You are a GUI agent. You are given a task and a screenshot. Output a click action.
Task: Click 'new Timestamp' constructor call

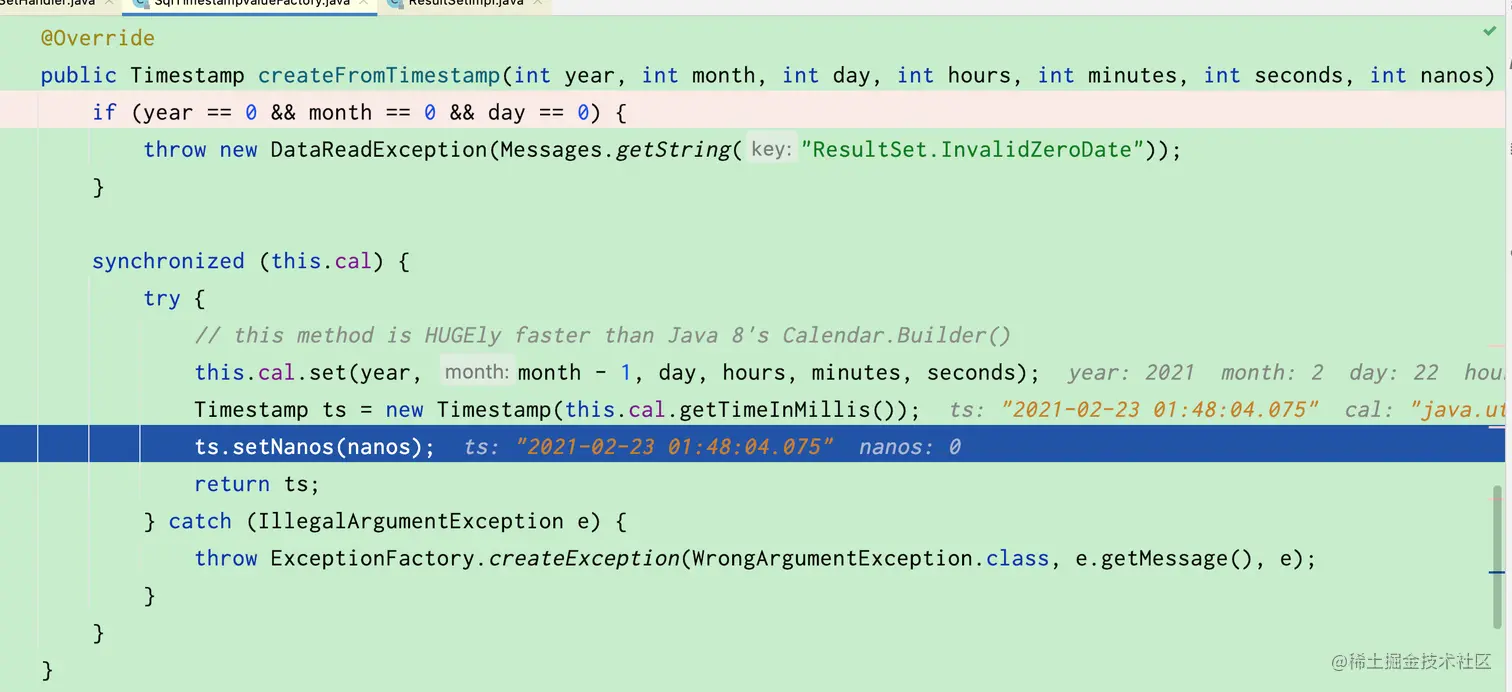click(470, 410)
